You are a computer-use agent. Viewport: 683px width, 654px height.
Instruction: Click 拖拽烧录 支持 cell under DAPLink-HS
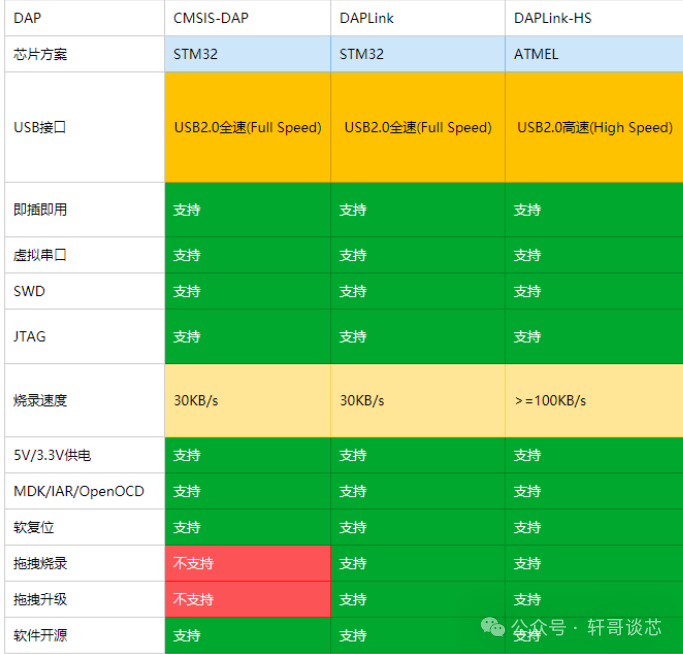tap(594, 563)
